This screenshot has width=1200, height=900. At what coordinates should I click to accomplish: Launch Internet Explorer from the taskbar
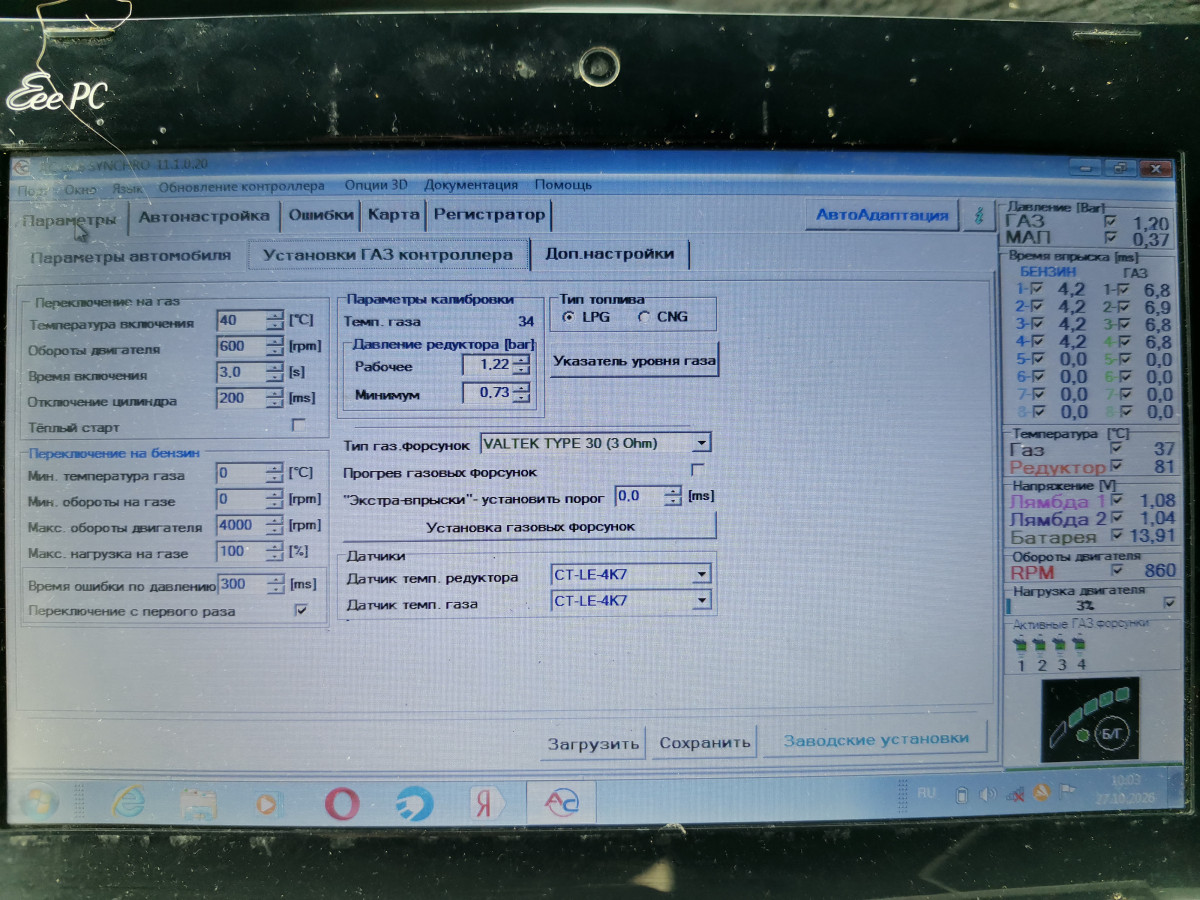(128, 802)
